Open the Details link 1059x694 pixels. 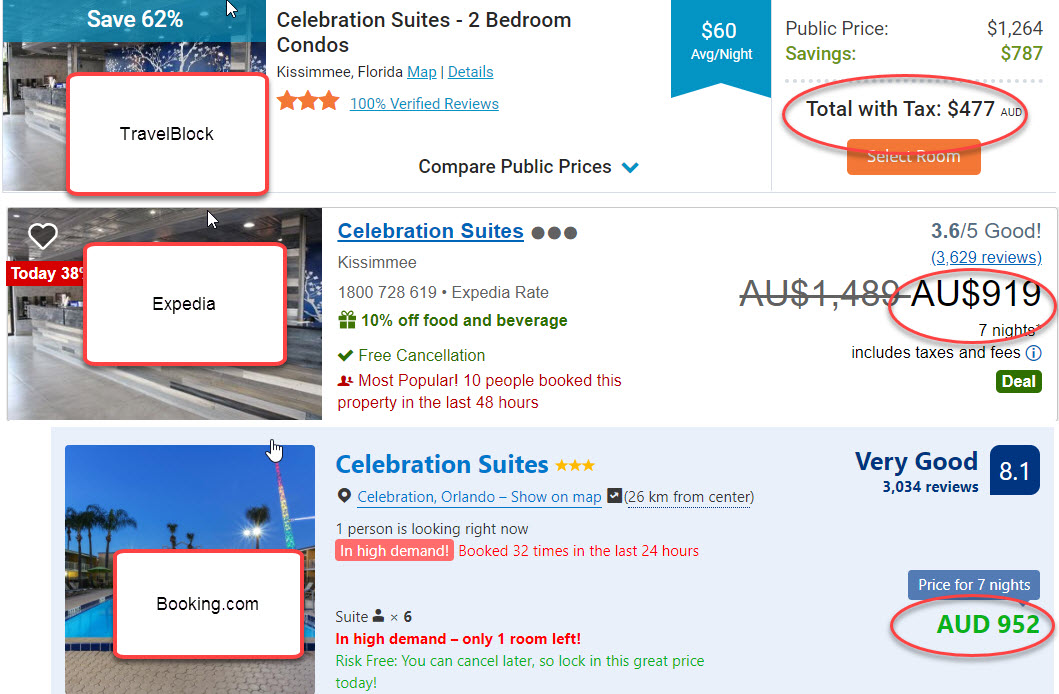pyautogui.click(x=471, y=72)
